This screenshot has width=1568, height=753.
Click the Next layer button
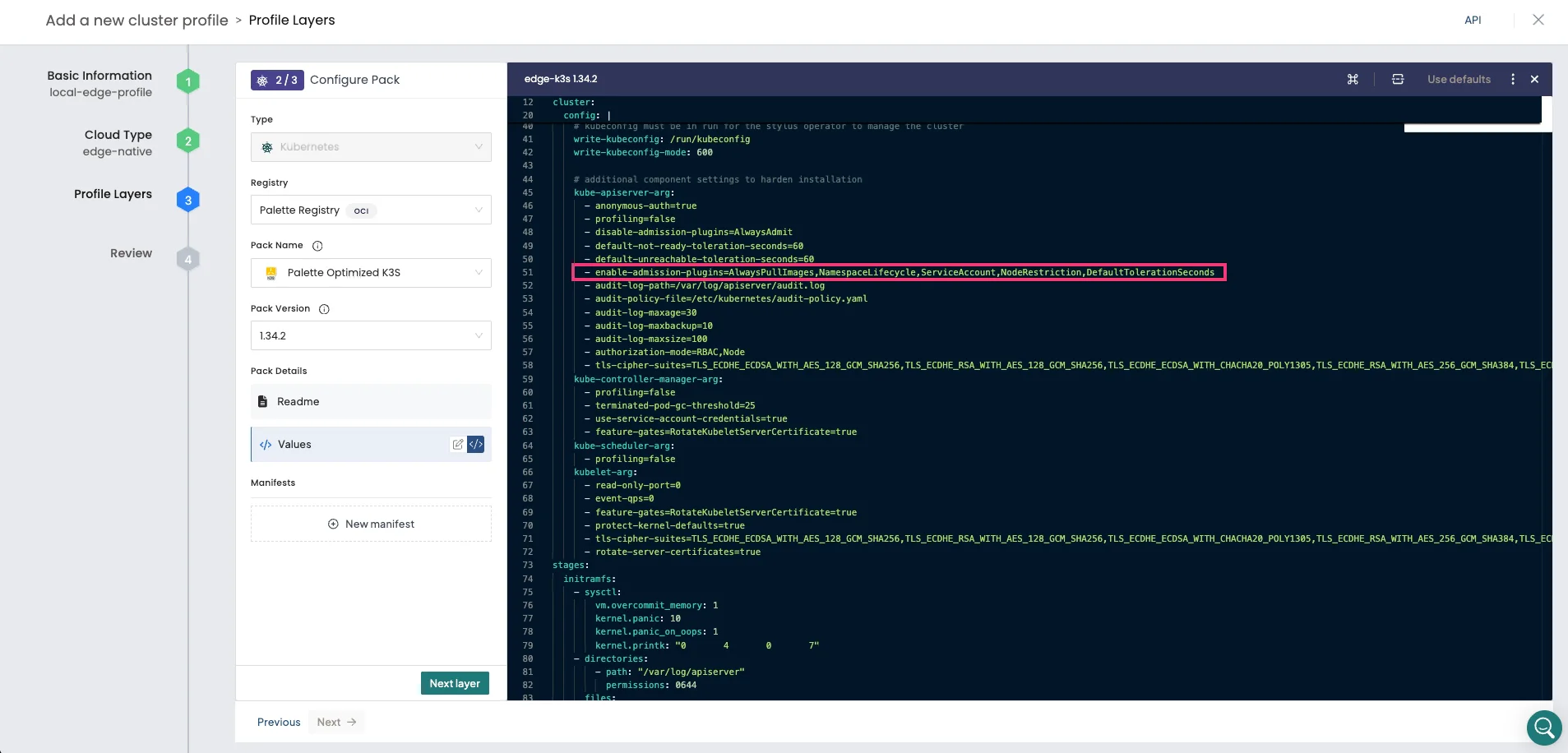(455, 684)
